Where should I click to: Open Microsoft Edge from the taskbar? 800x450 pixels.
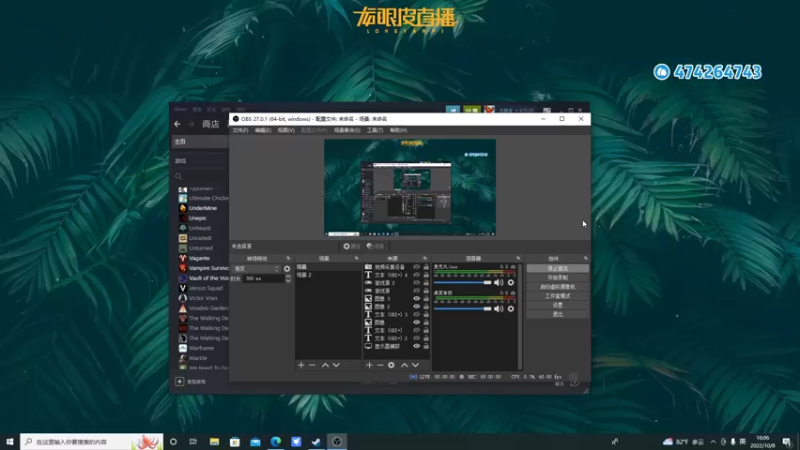pyautogui.click(x=276, y=442)
